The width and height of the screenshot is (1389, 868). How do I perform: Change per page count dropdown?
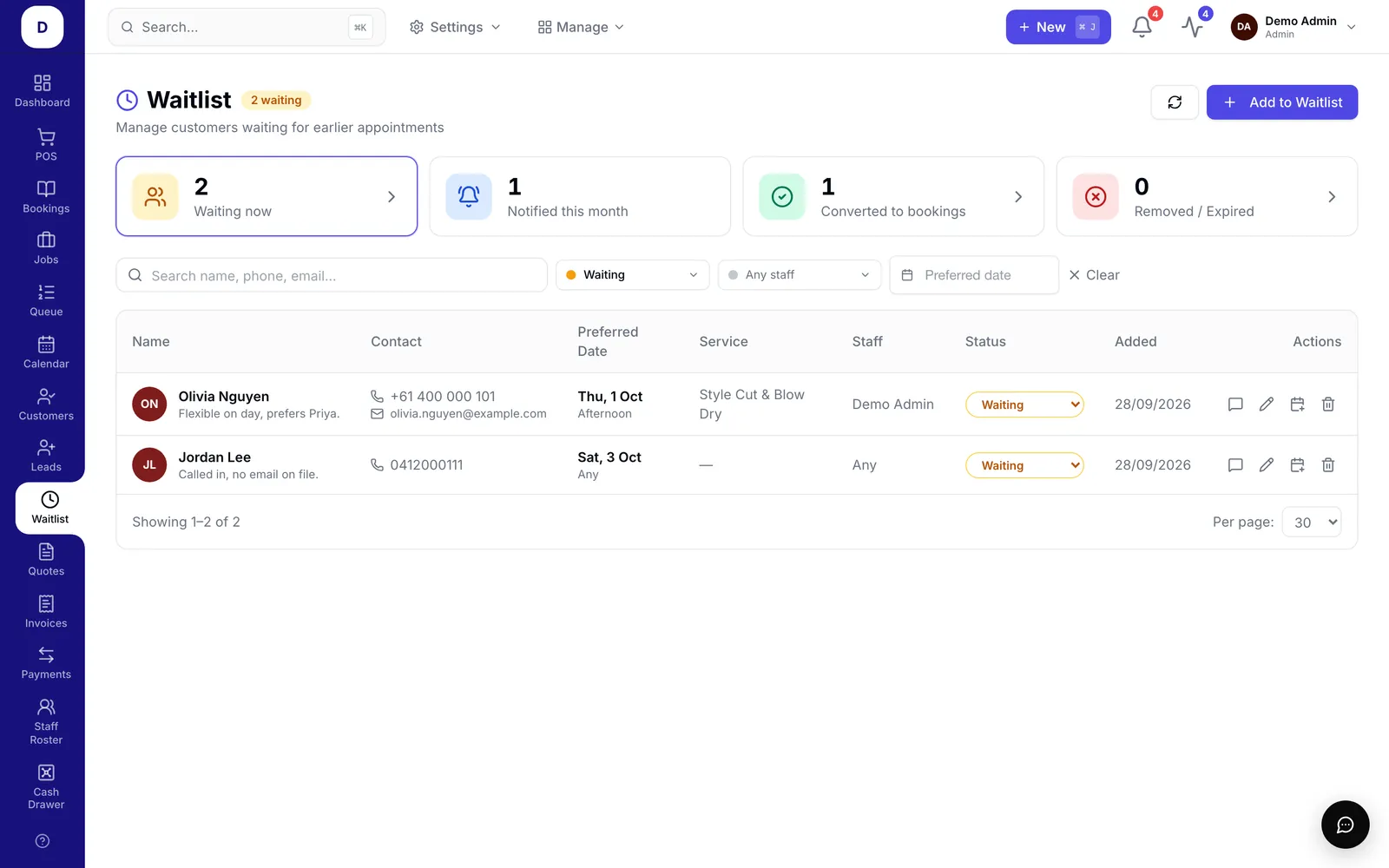coord(1312,523)
